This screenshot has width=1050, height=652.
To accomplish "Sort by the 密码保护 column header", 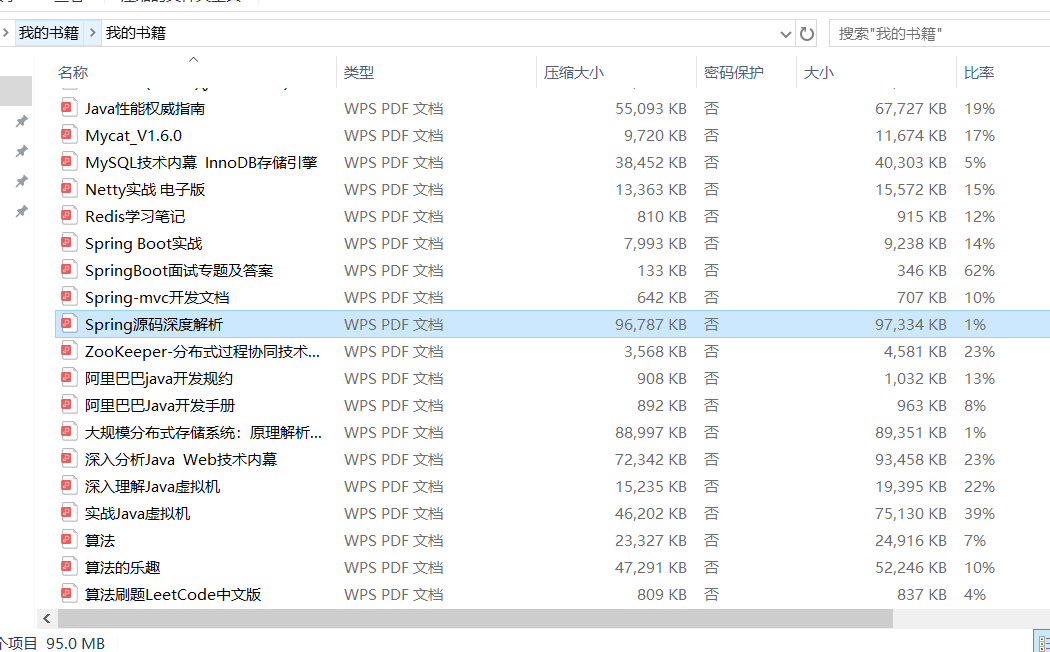I will click(x=734, y=72).
